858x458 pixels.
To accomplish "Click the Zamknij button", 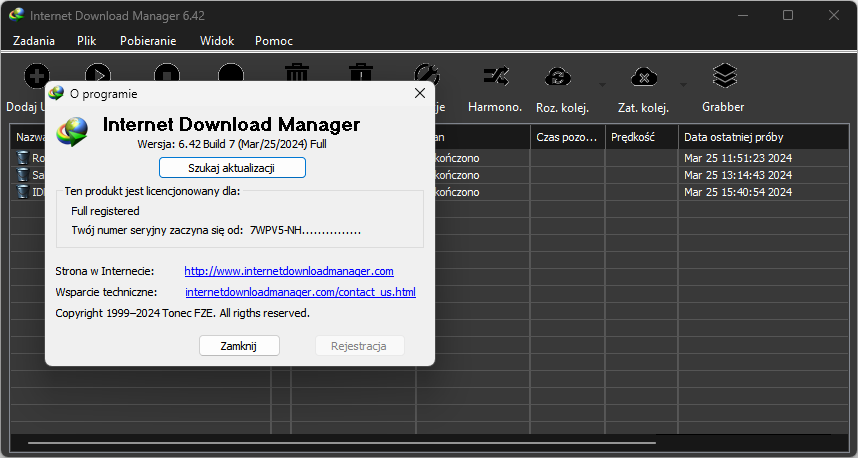I will point(239,346).
